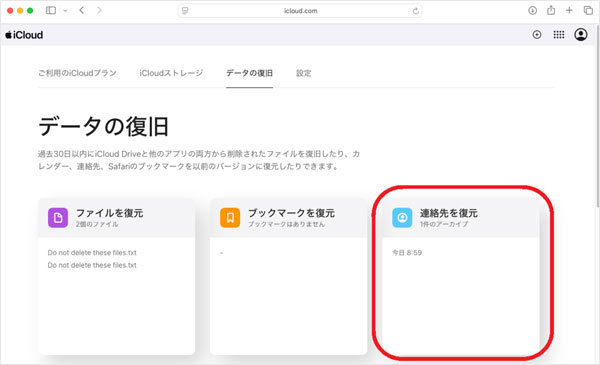
Task: Select first Do not delete these files.txt
Action: pos(92,253)
